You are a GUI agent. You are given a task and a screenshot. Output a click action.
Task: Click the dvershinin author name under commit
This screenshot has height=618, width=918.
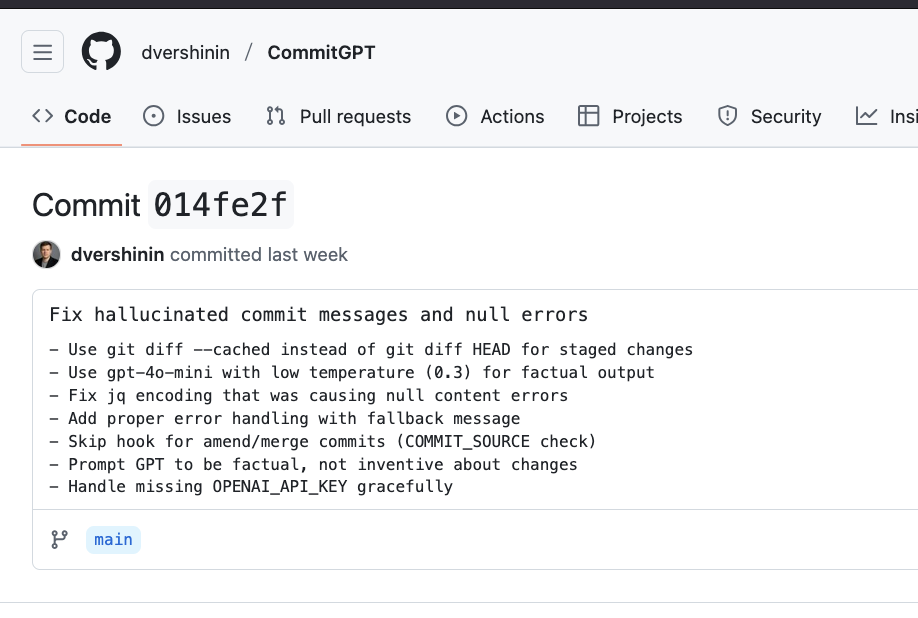(117, 254)
